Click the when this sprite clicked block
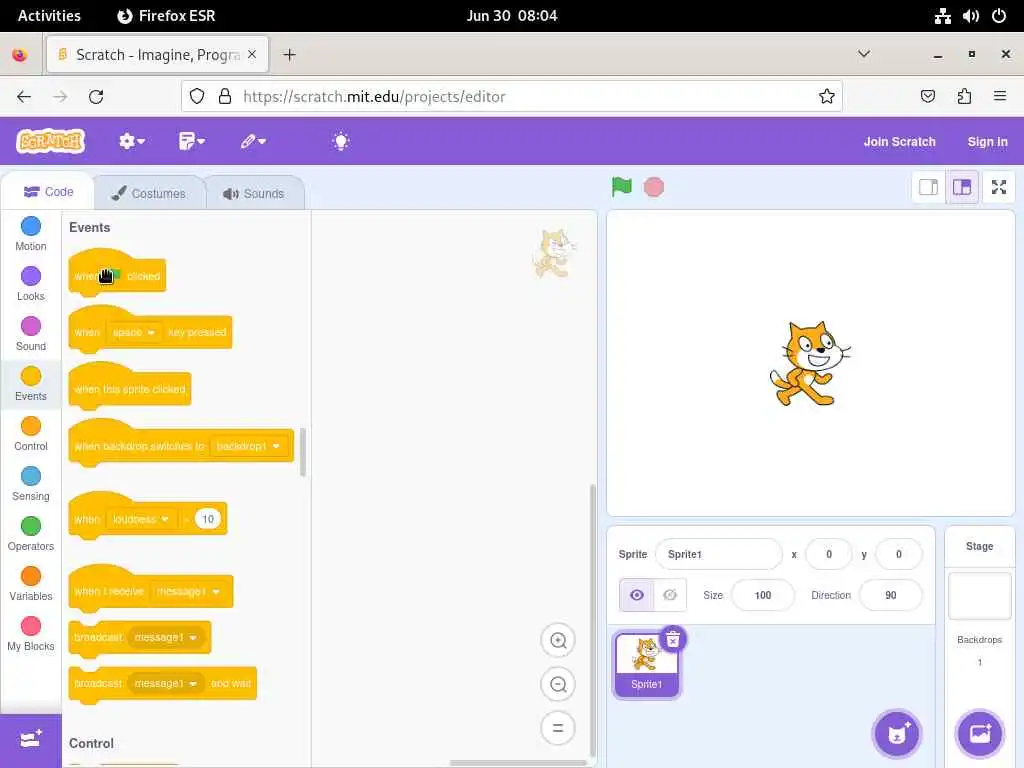The width and height of the screenshot is (1024, 768). coord(129,387)
